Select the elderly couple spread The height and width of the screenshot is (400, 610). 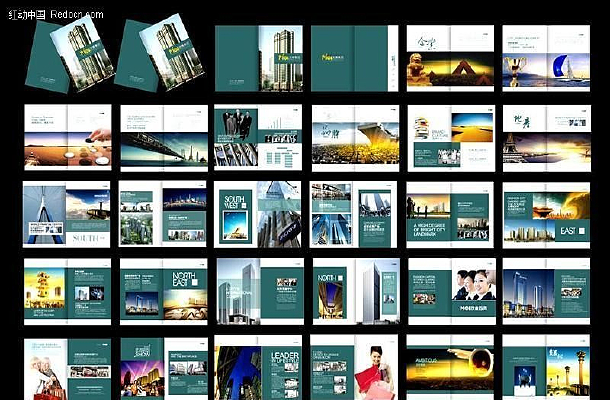67,368
